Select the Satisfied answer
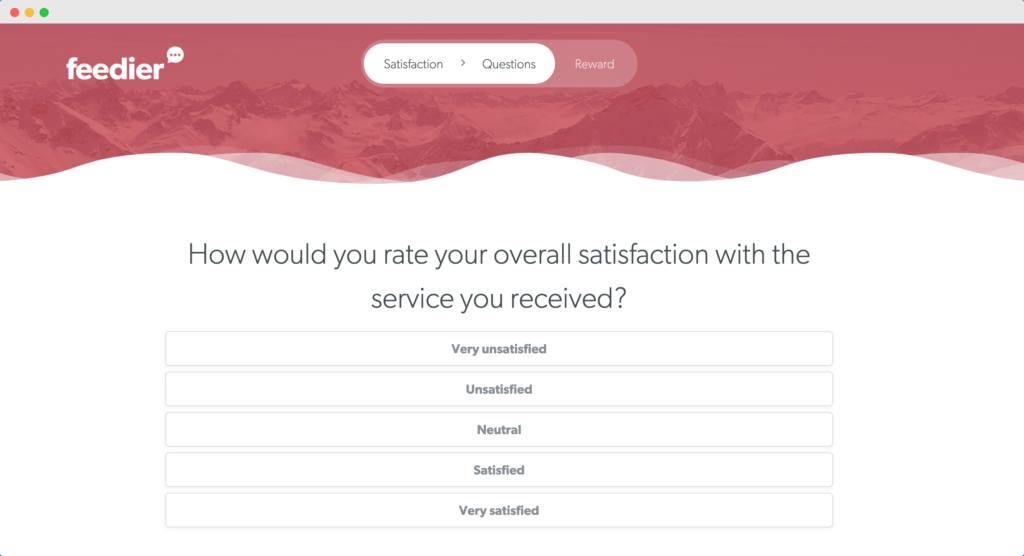The height and width of the screenshot is (556, 1024). click(x=499, y=470)
